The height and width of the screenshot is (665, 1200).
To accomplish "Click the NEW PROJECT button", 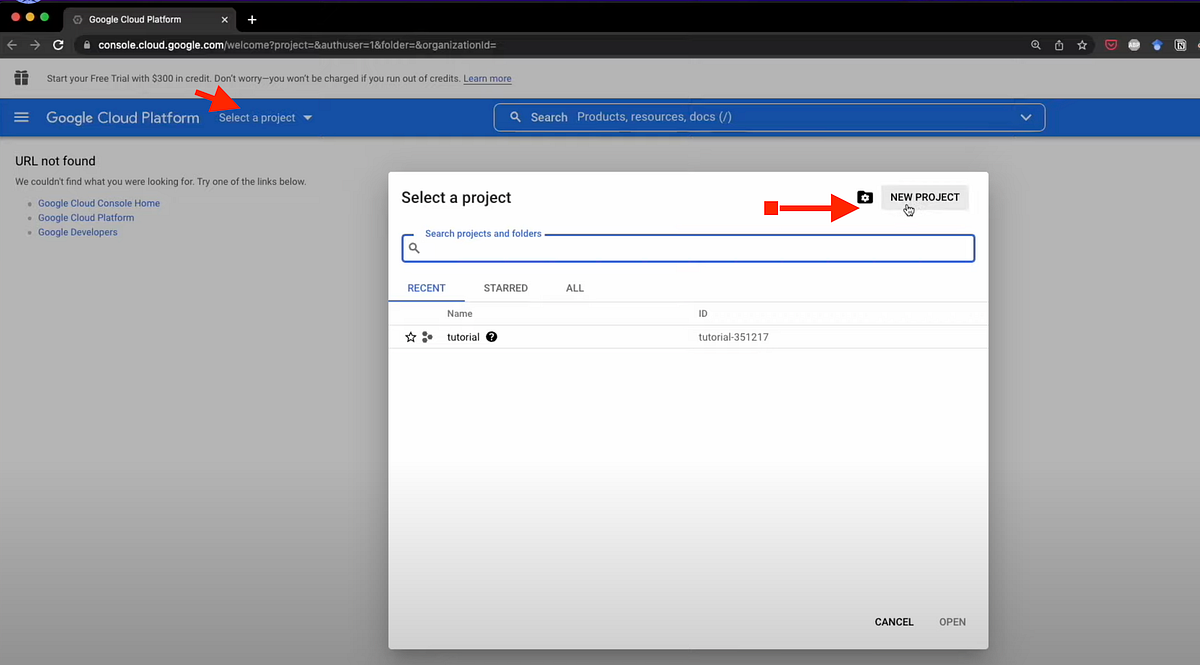I will coord(924,197).
